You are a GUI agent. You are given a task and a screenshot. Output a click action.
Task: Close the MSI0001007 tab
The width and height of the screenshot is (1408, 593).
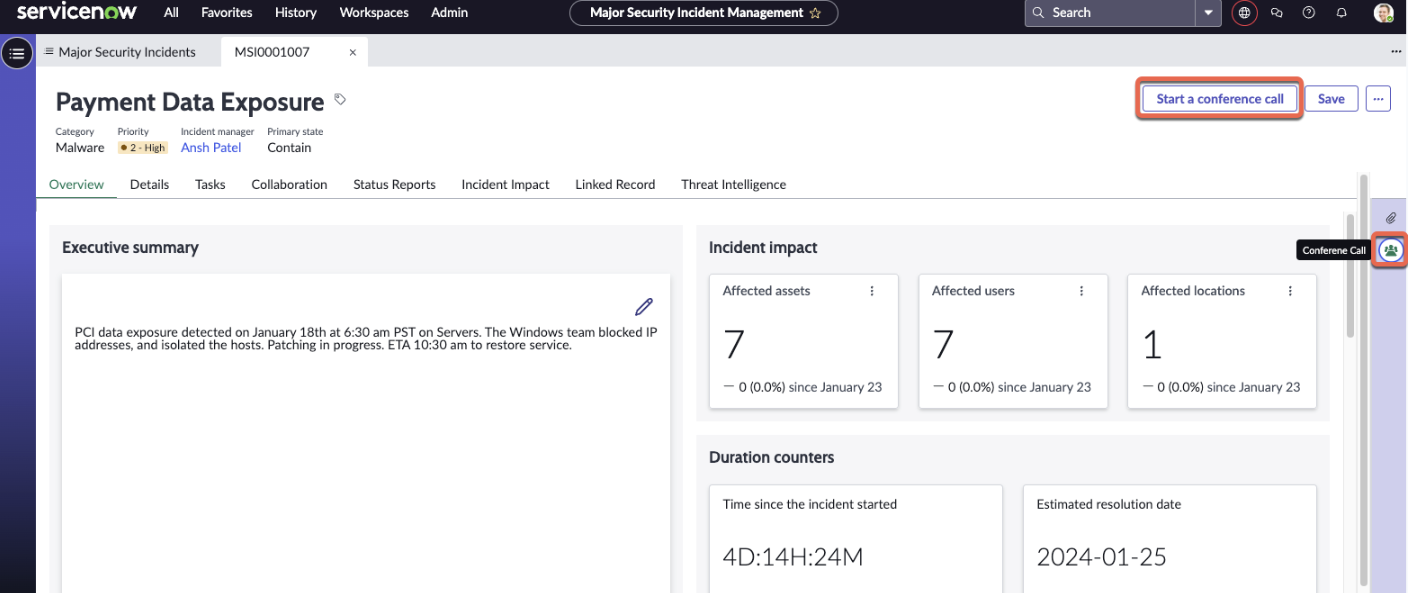click(x=352, y=53)
